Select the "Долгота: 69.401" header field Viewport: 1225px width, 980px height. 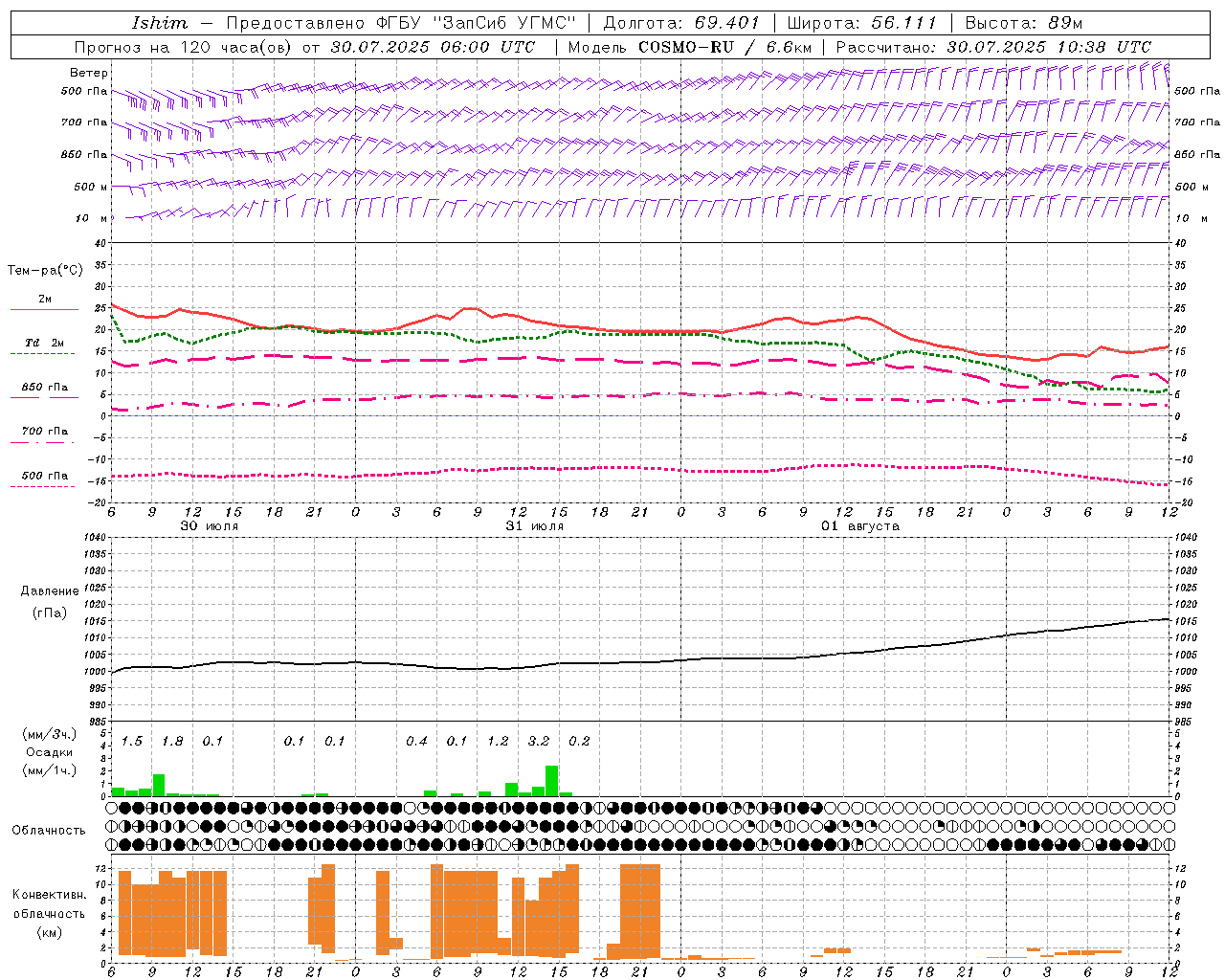(x=681, y=23)
